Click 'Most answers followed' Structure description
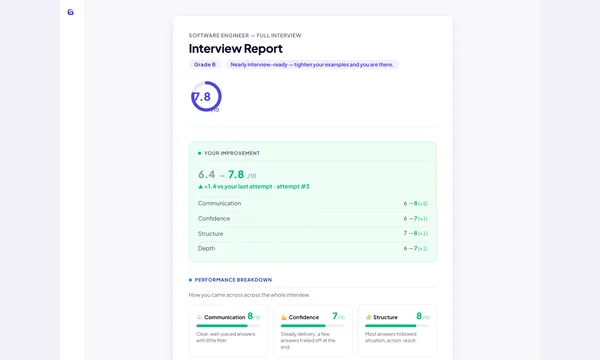 pyautogui.click(x=391, y=337)
